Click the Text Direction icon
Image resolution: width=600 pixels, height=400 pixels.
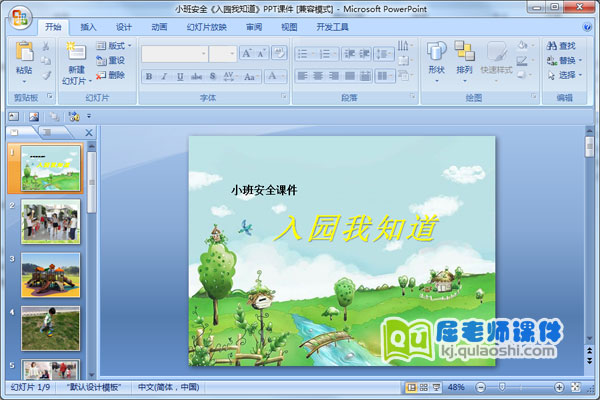(405, 46)
